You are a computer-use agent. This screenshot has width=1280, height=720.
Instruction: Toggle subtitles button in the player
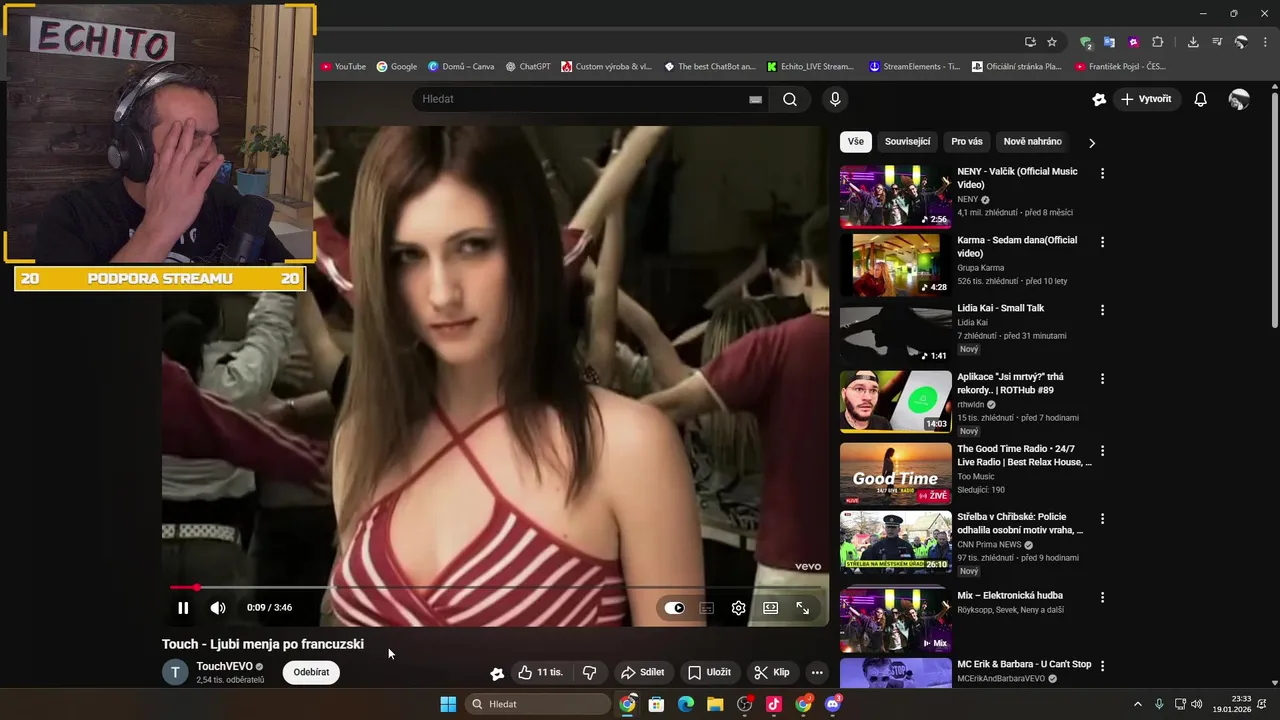707,608
